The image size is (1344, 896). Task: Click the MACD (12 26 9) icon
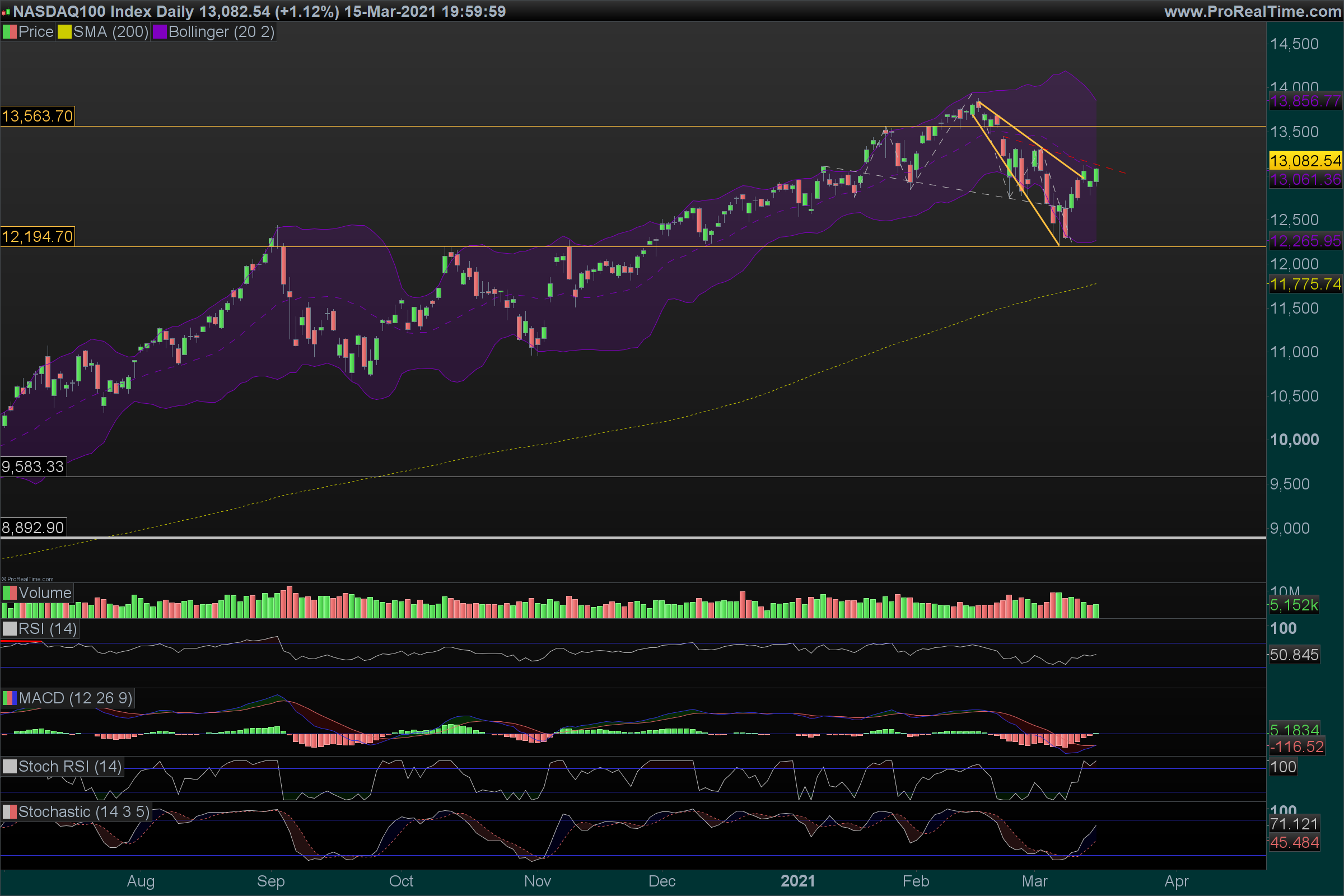(x=9, y=698)
